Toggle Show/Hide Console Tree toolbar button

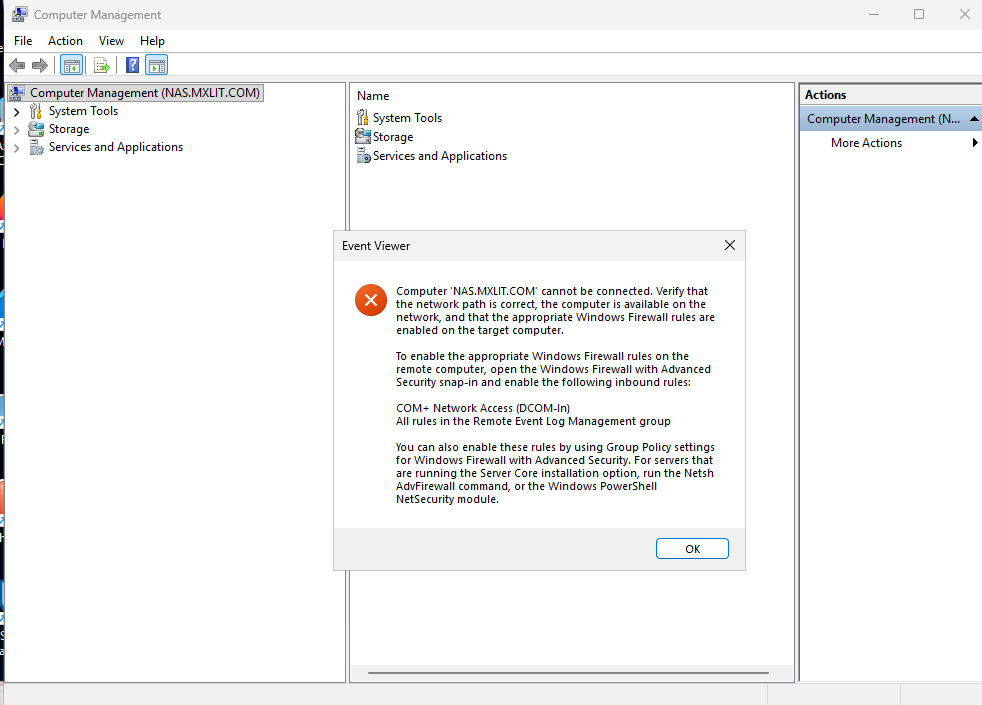[x=71, y=66]
